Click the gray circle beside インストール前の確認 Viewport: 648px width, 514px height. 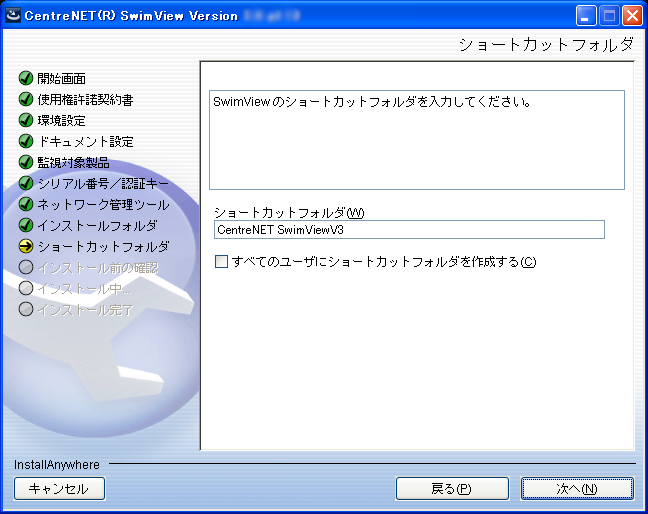pyautogui.click(x=26, y=267)
